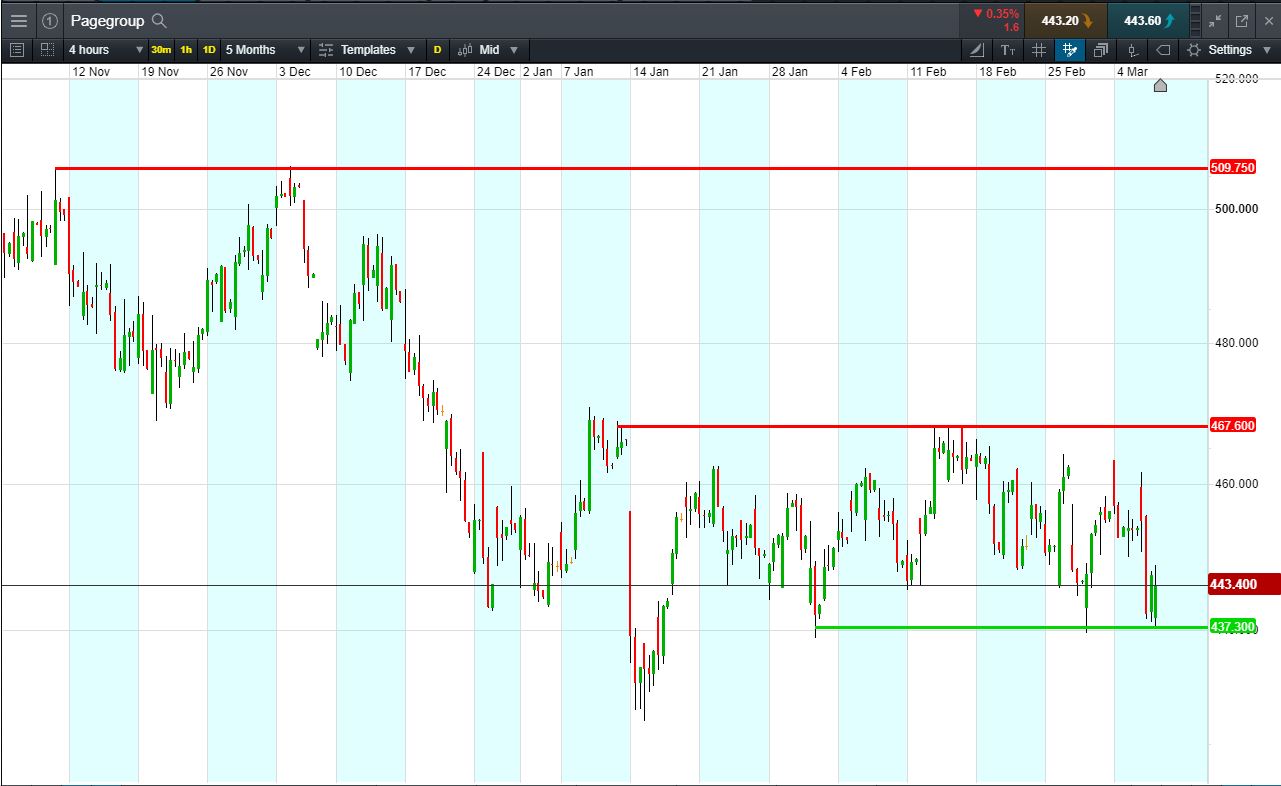The image size is (1281, 786).
Task: Toggle the chart gridlines icon
Action: (1039, 49)
